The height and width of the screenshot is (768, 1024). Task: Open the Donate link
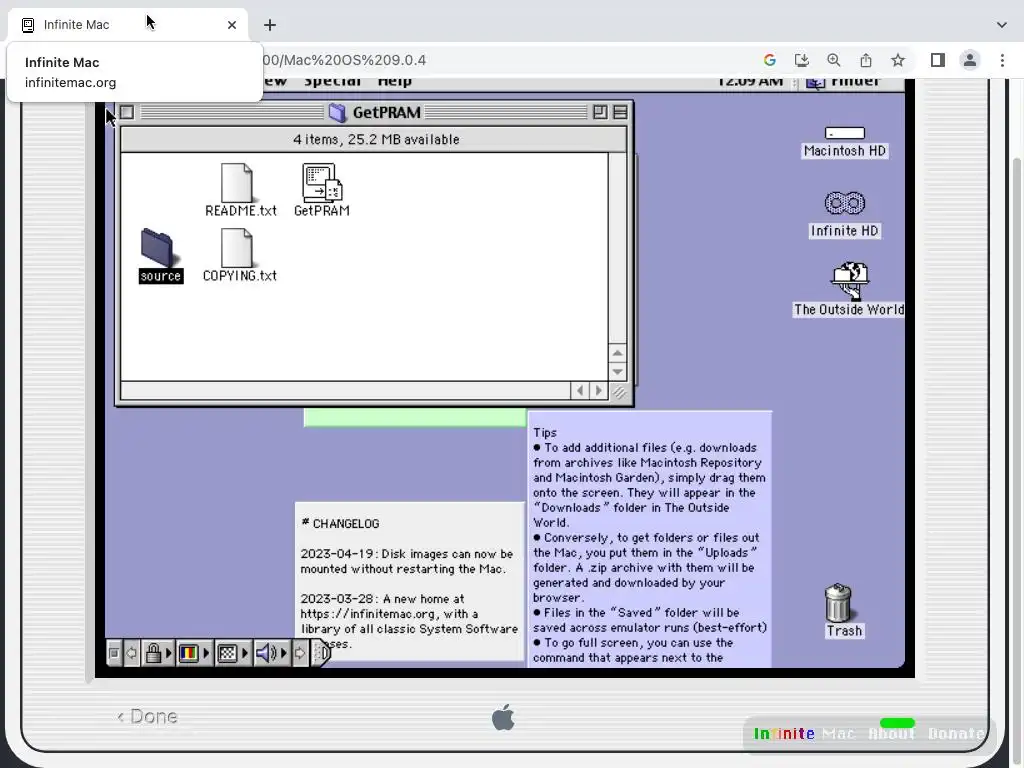956,734
